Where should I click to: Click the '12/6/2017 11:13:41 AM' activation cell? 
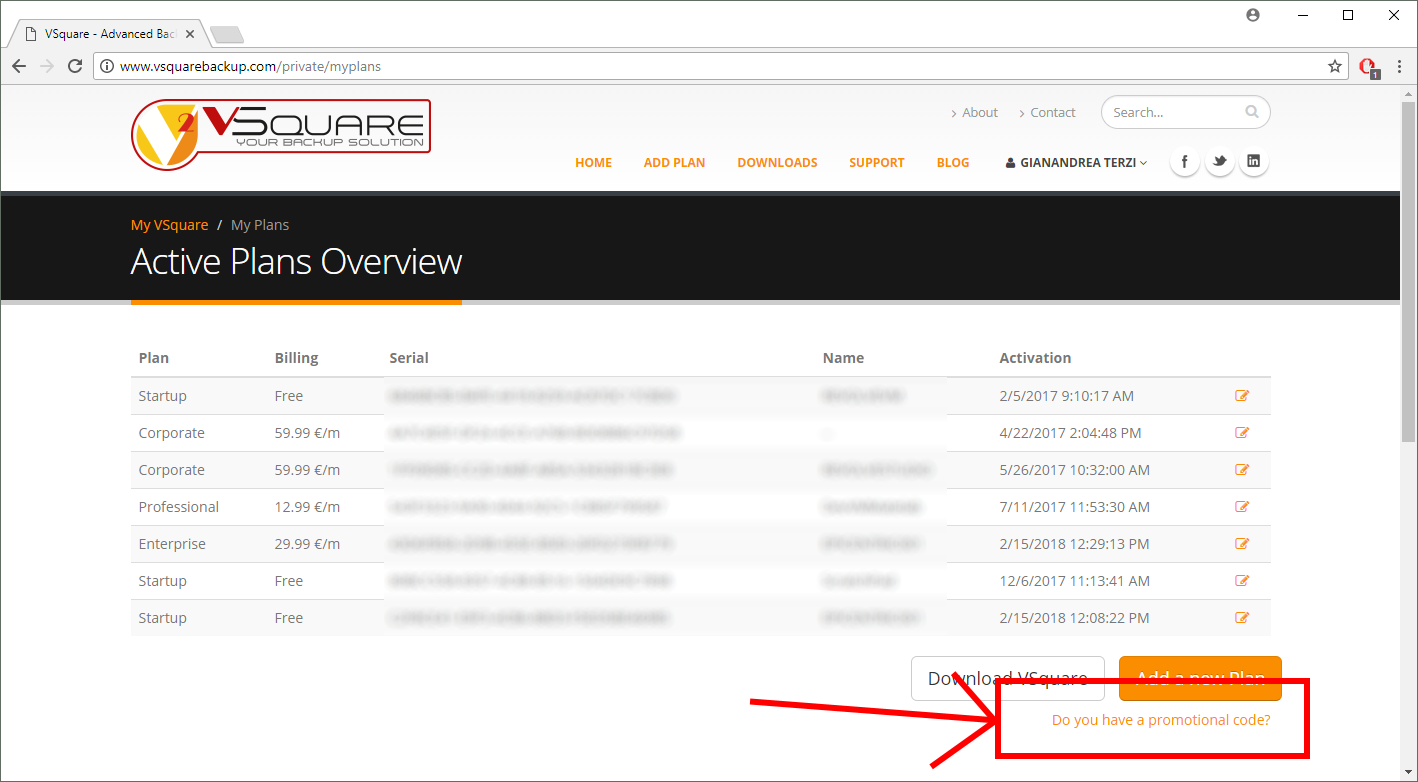click(x=1074, y=581)
